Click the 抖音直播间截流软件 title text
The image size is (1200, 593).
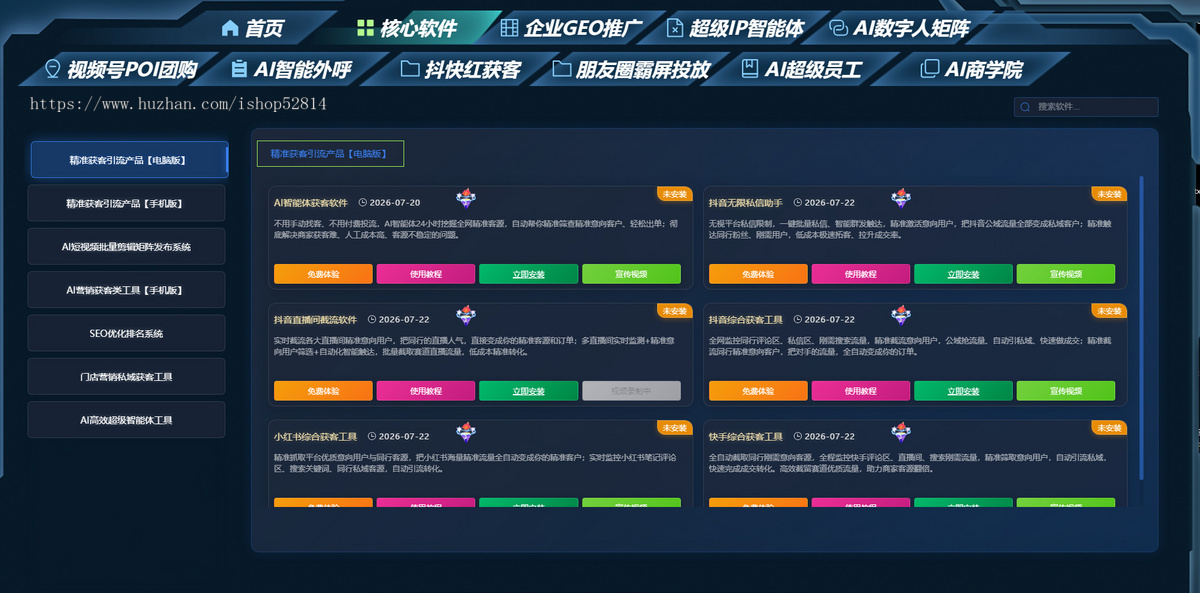[x=316, y=320]
